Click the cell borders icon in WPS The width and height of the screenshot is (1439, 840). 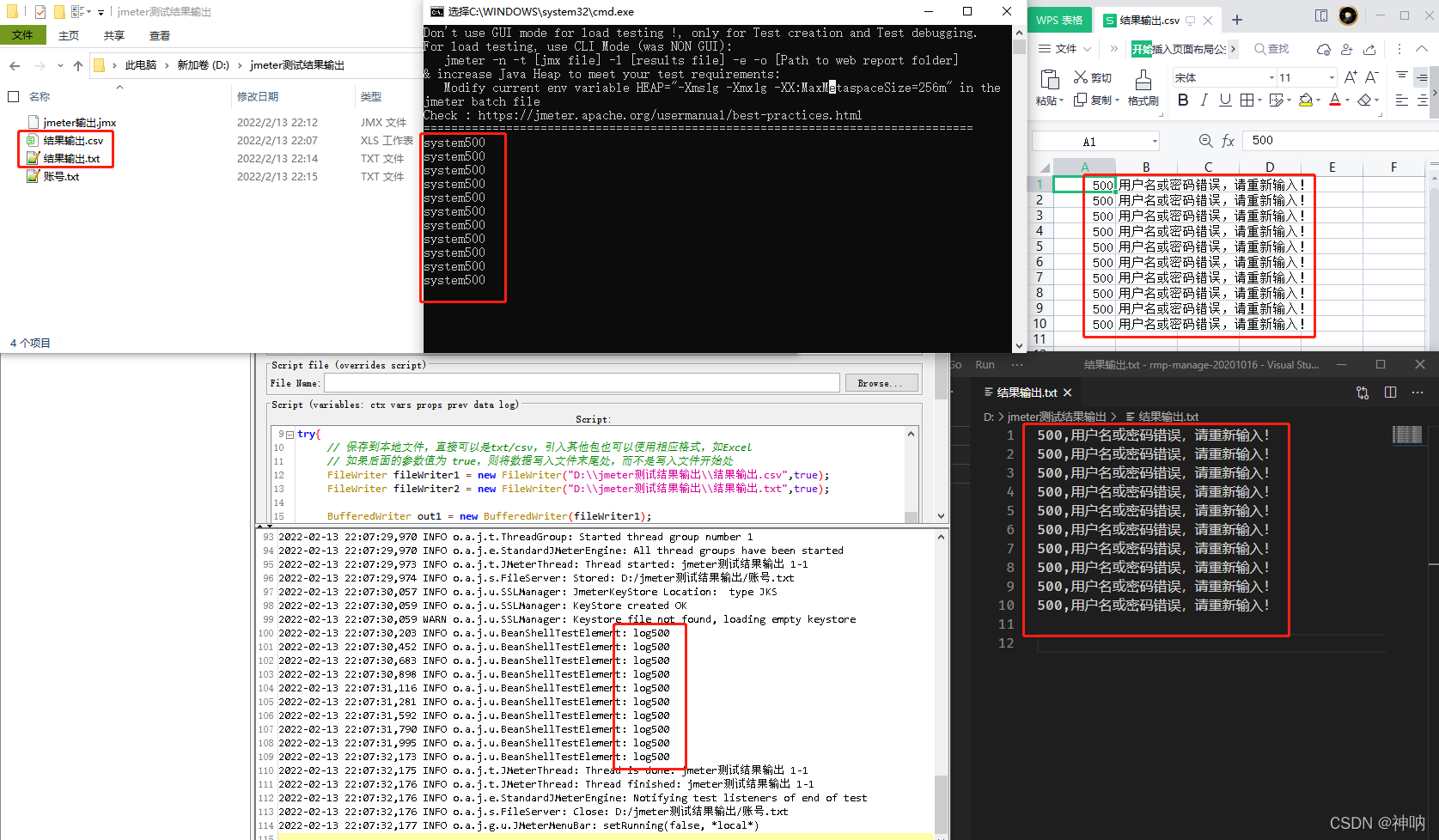[1247, 100]
